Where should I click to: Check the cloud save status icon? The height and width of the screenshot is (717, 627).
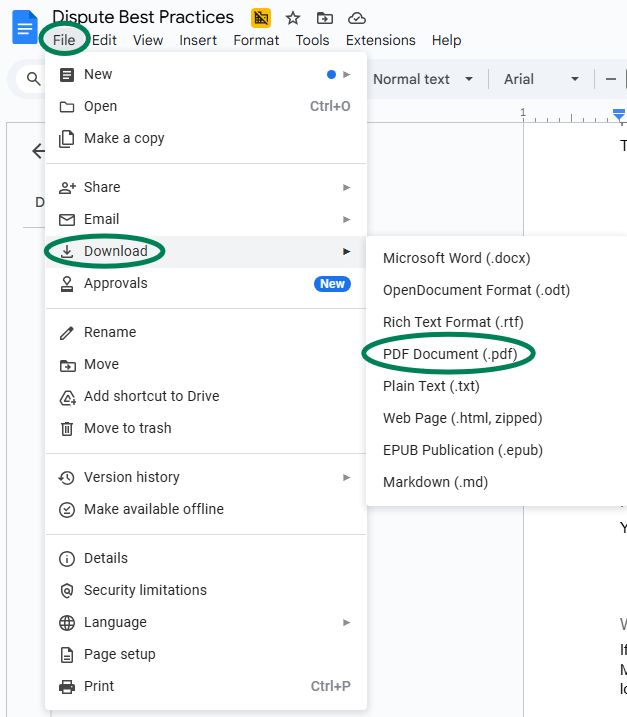coord(356,18)
